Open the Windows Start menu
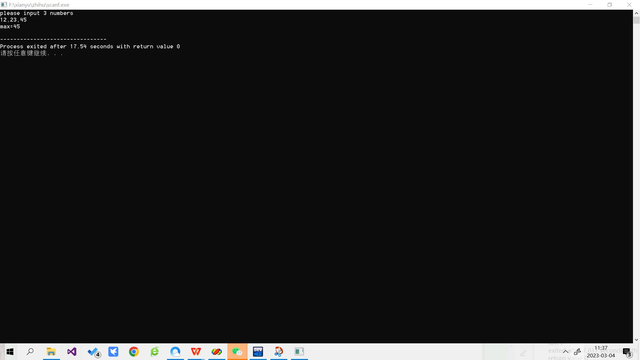Screen dimensions: 640x360 pyautogui.click(x=10, y=351)
